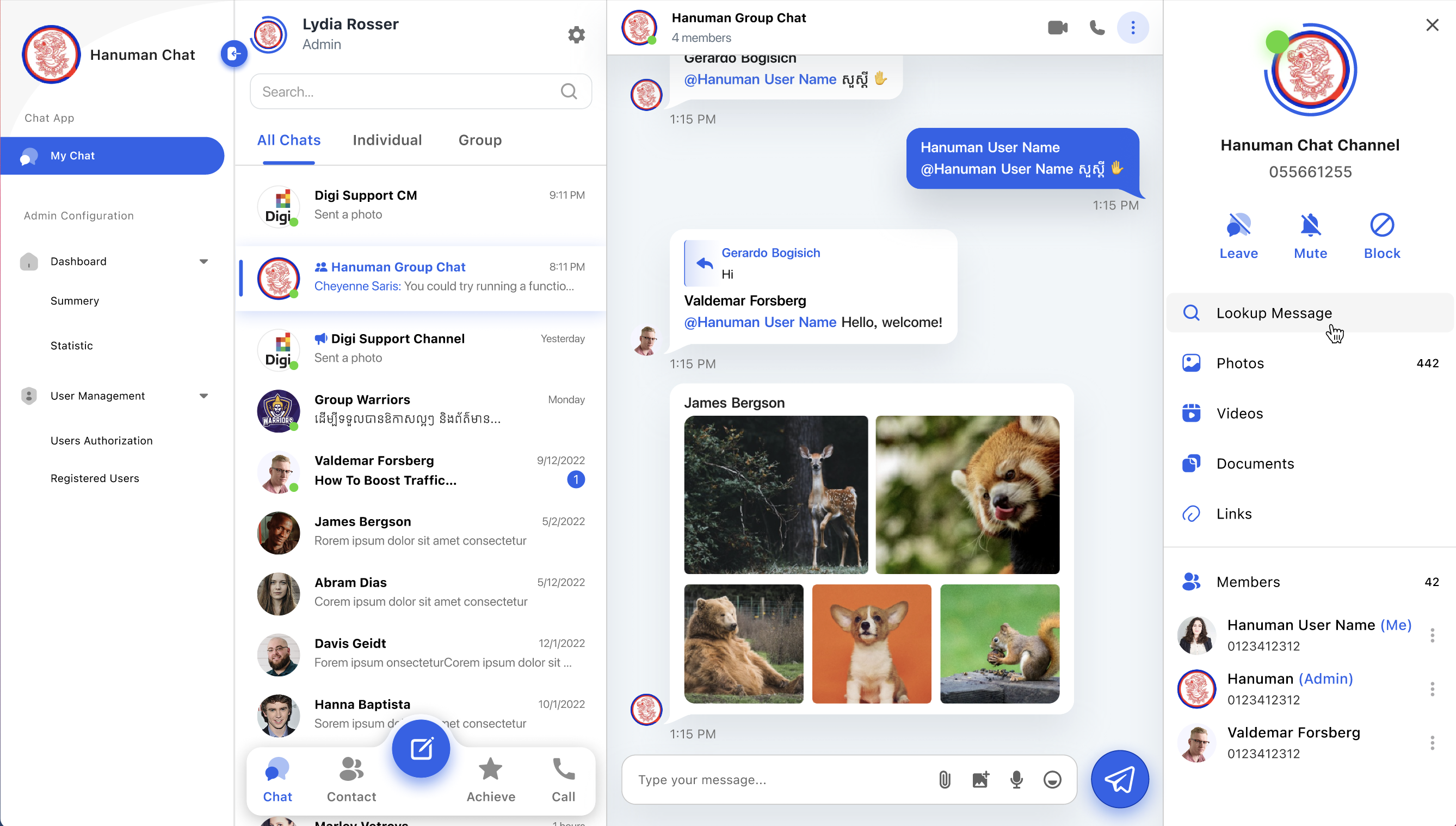Start a video call in Hanuman Group Chat
Viewport: 1456px width, 826px height.
click(x=1057, y=27)
